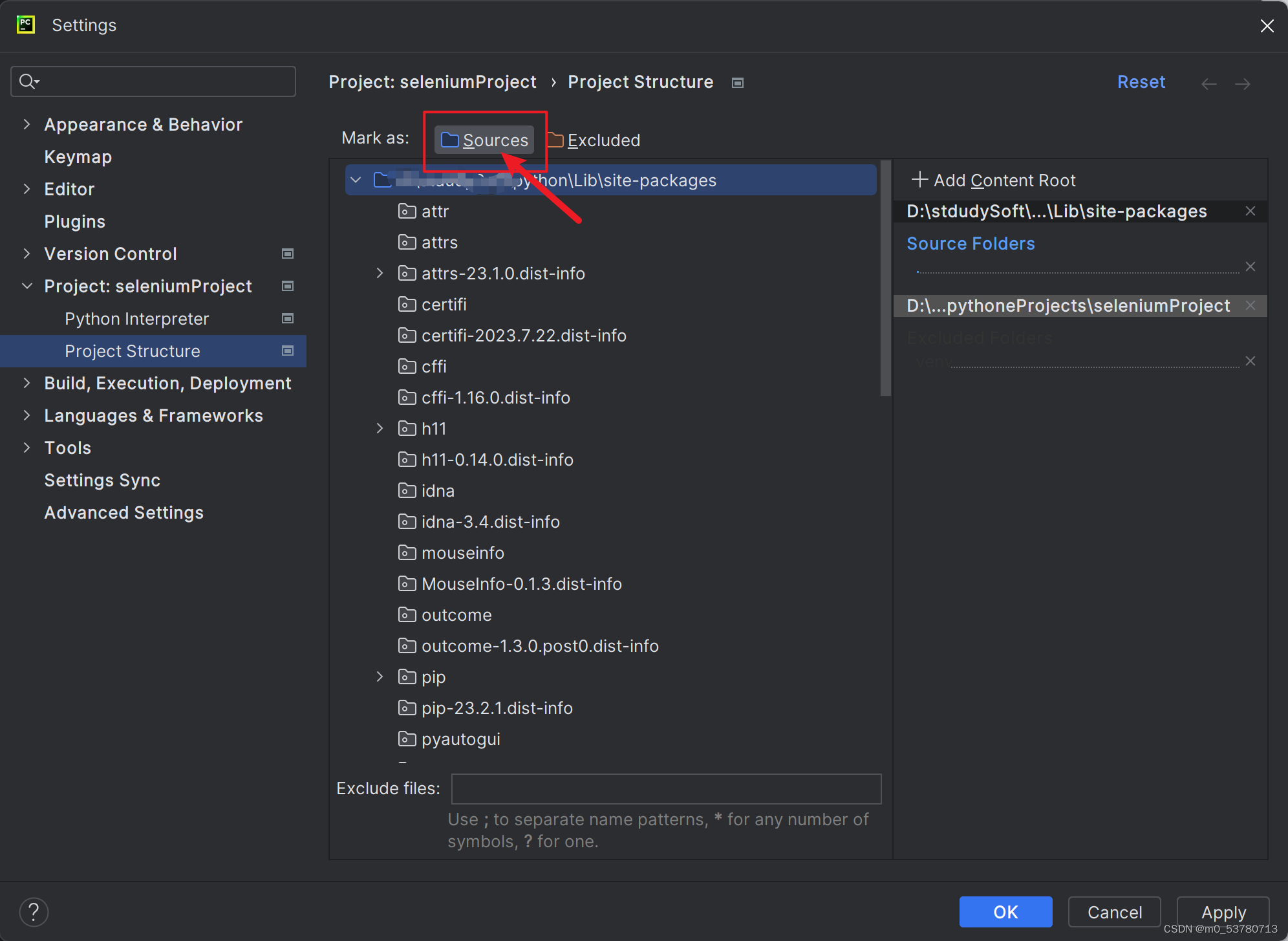Open the Plugins settings page
The width and height of the screenshot is (1288, 941).
click(74, 221)
